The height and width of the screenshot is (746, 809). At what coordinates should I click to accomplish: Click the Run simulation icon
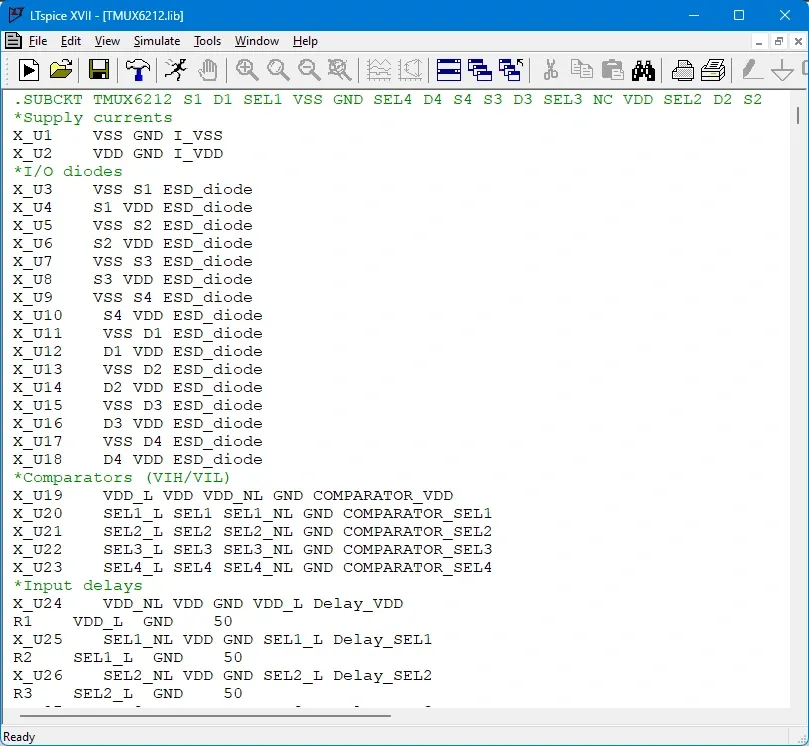[29, 70]
